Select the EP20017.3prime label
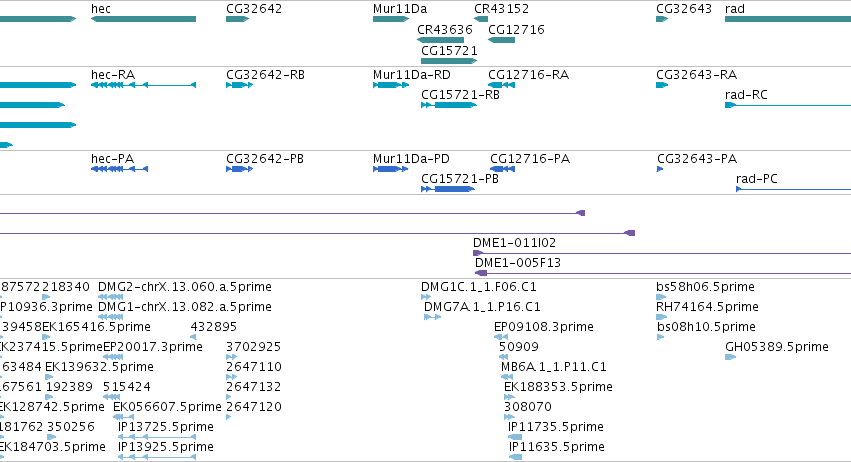Viewport: 851px width, 462px height. pos(153,346)
